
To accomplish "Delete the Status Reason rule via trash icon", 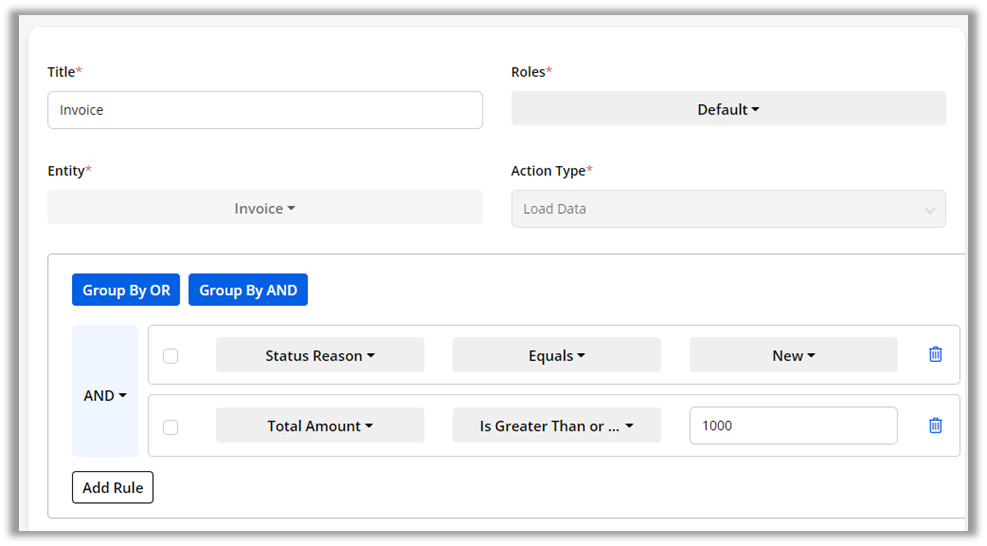I will click(935, 354).
